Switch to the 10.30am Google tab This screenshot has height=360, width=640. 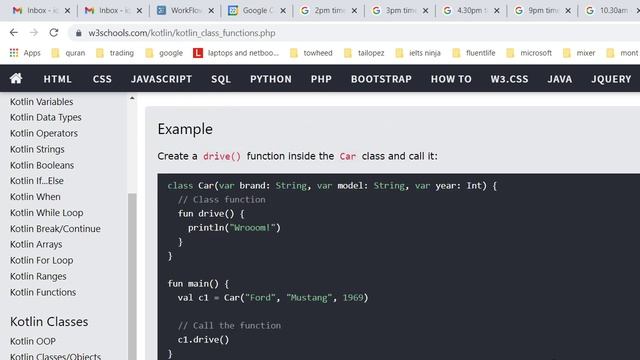pos(610,11)
